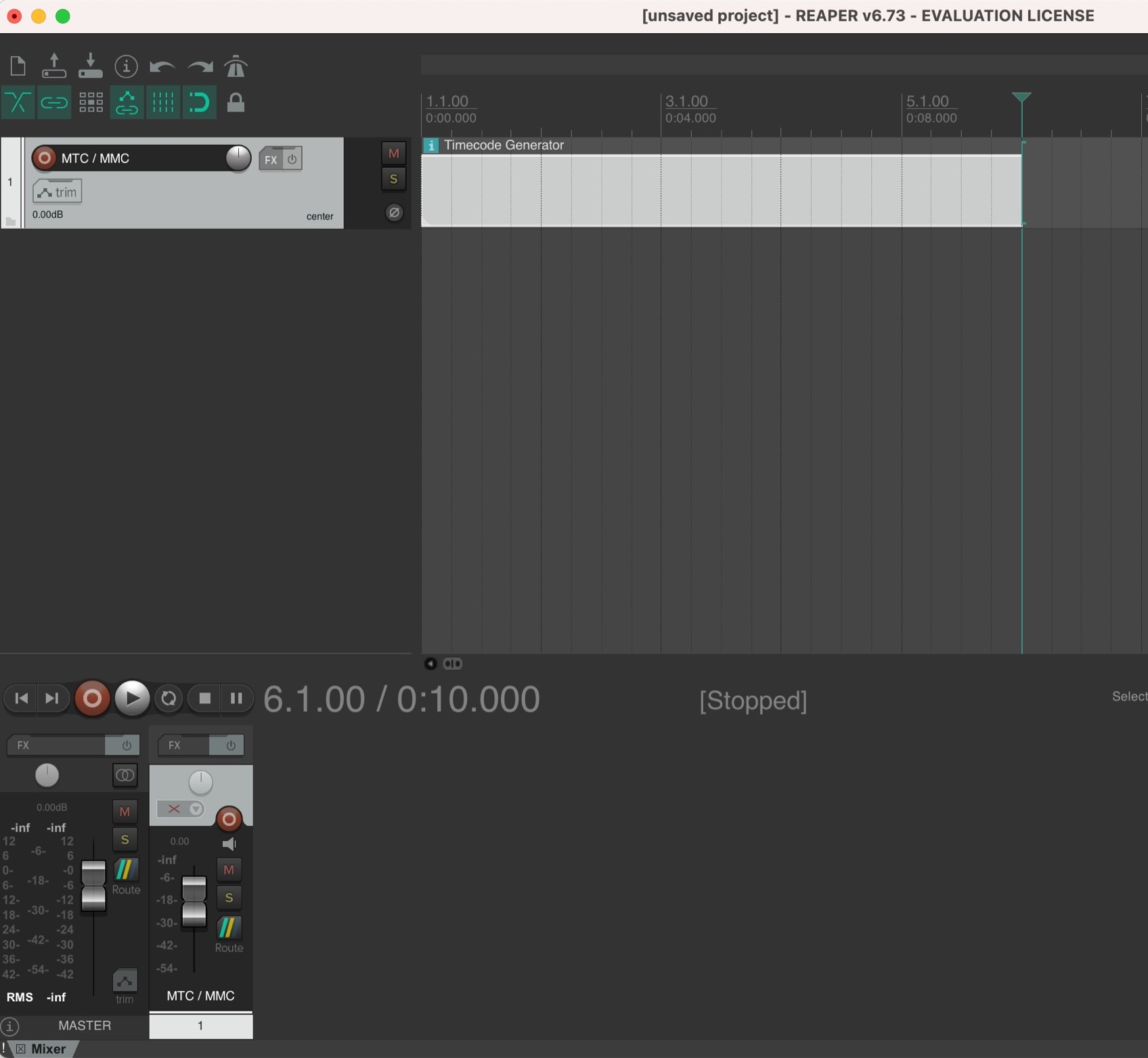Click the [Stopped] status text
The height and width of the screenshot is (1058, 1148).
[x=753, y=701]
